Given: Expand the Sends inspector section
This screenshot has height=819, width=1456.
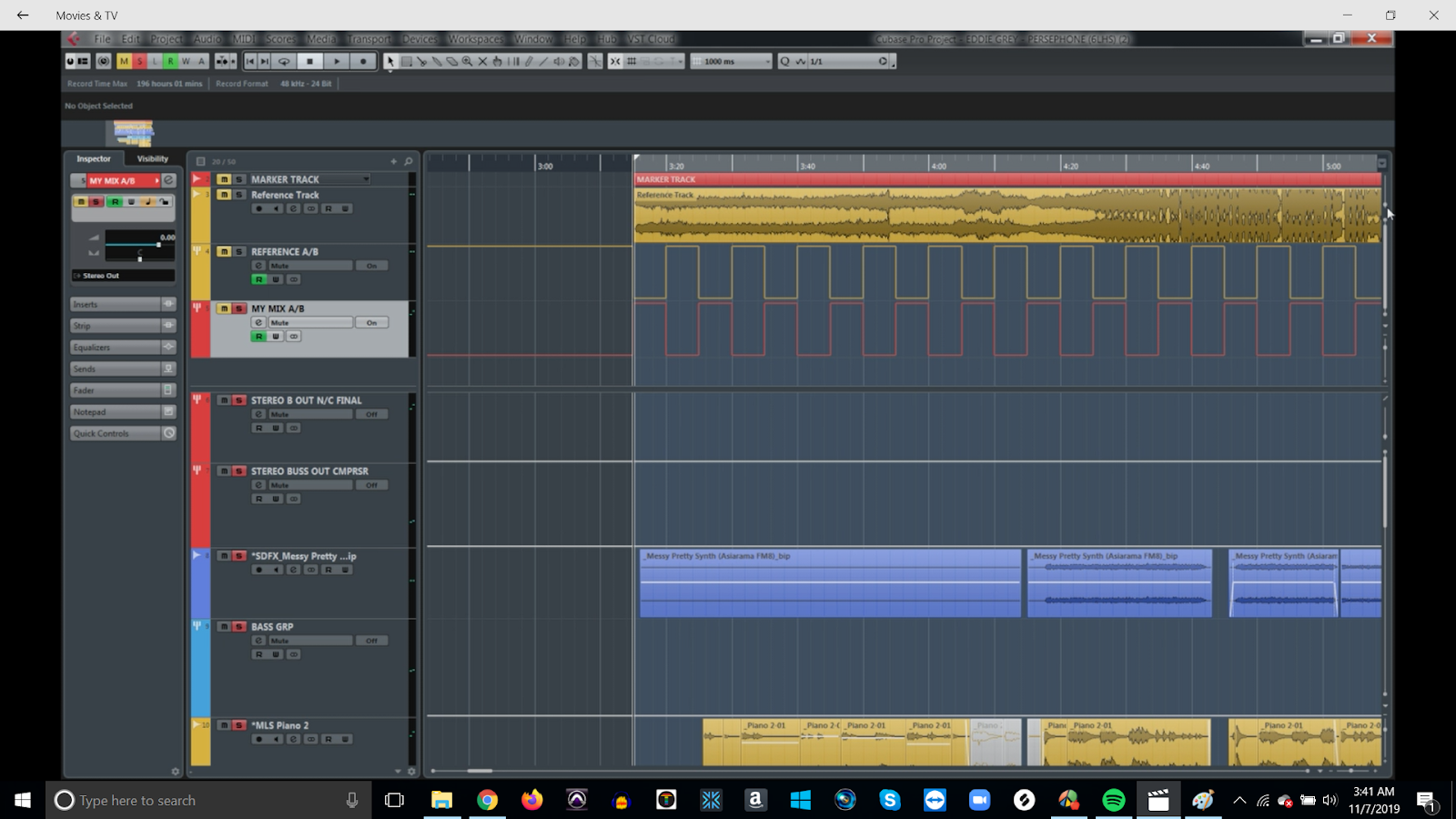Looking at the screenshot, I should pyautogui.click(x=123, y=369).
